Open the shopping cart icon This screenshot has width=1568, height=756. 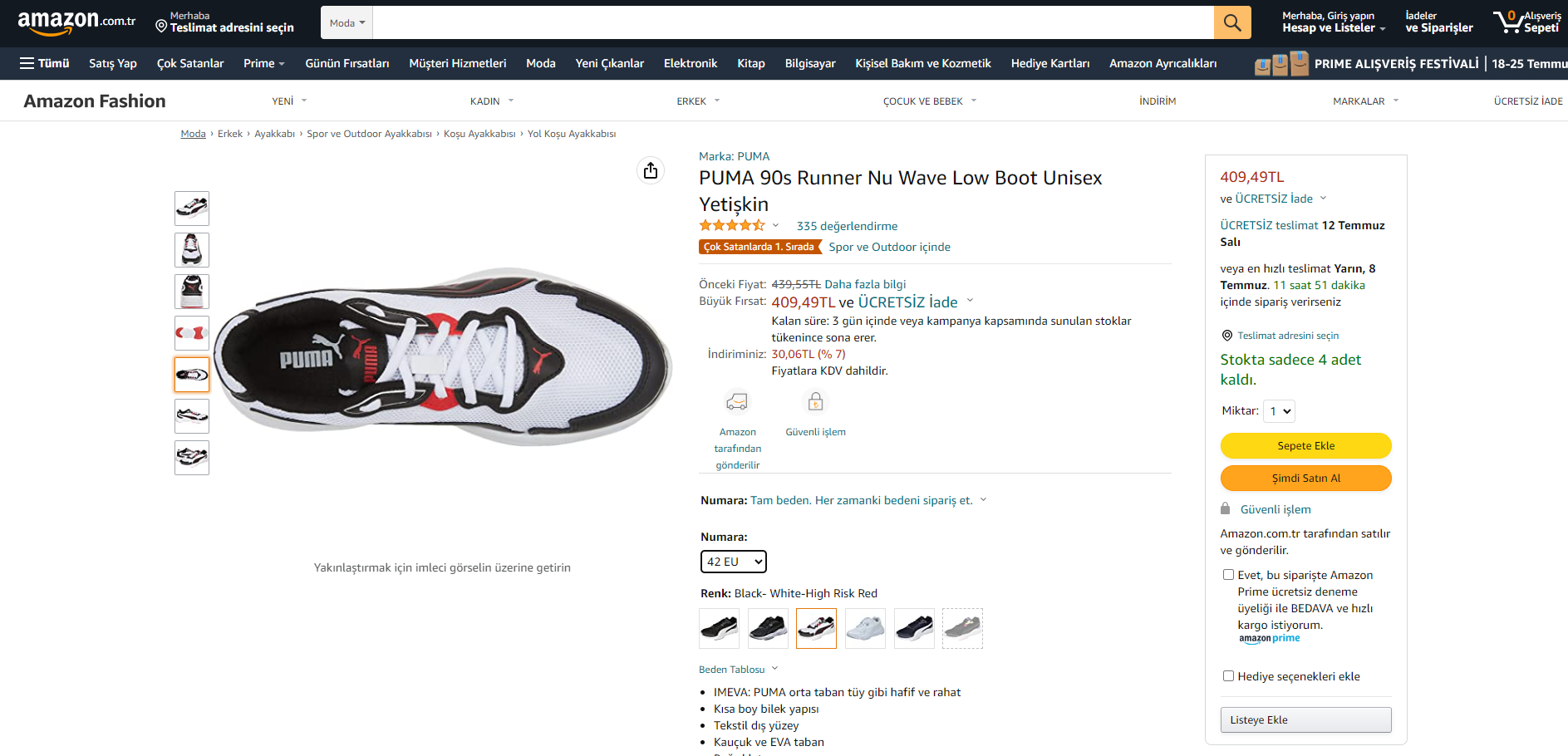pyautogui.click(x=1507, y=22)
